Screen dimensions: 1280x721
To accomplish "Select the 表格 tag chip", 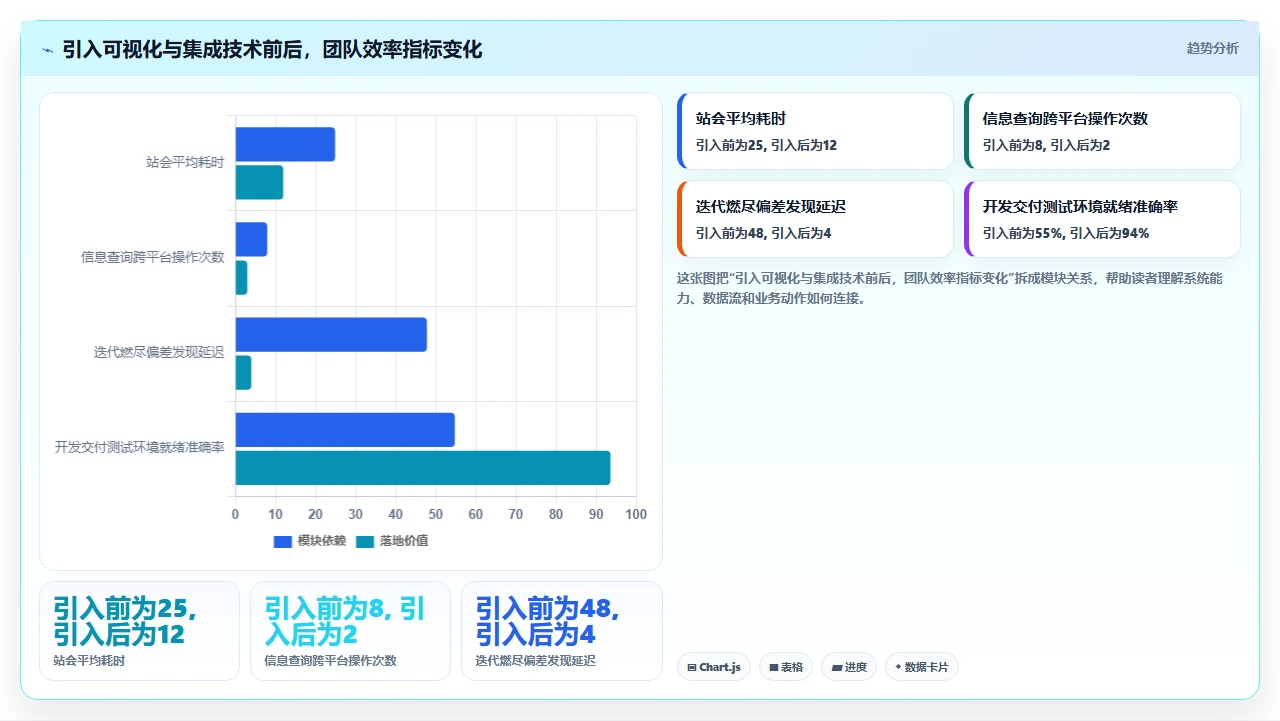I will tap(786, 667).
